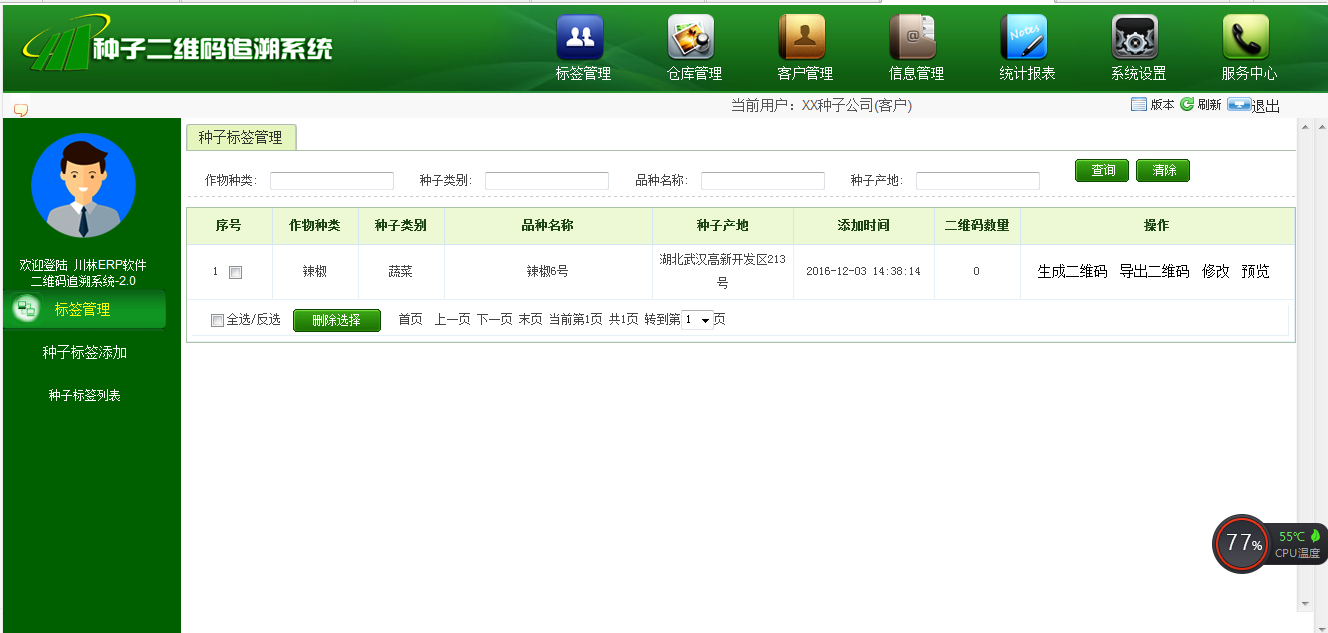Switch to the 种子标签管理 tab

241,135
